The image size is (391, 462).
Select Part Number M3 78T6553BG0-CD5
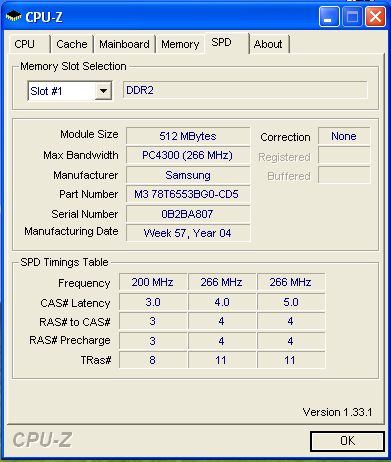(x=188, y=194)
